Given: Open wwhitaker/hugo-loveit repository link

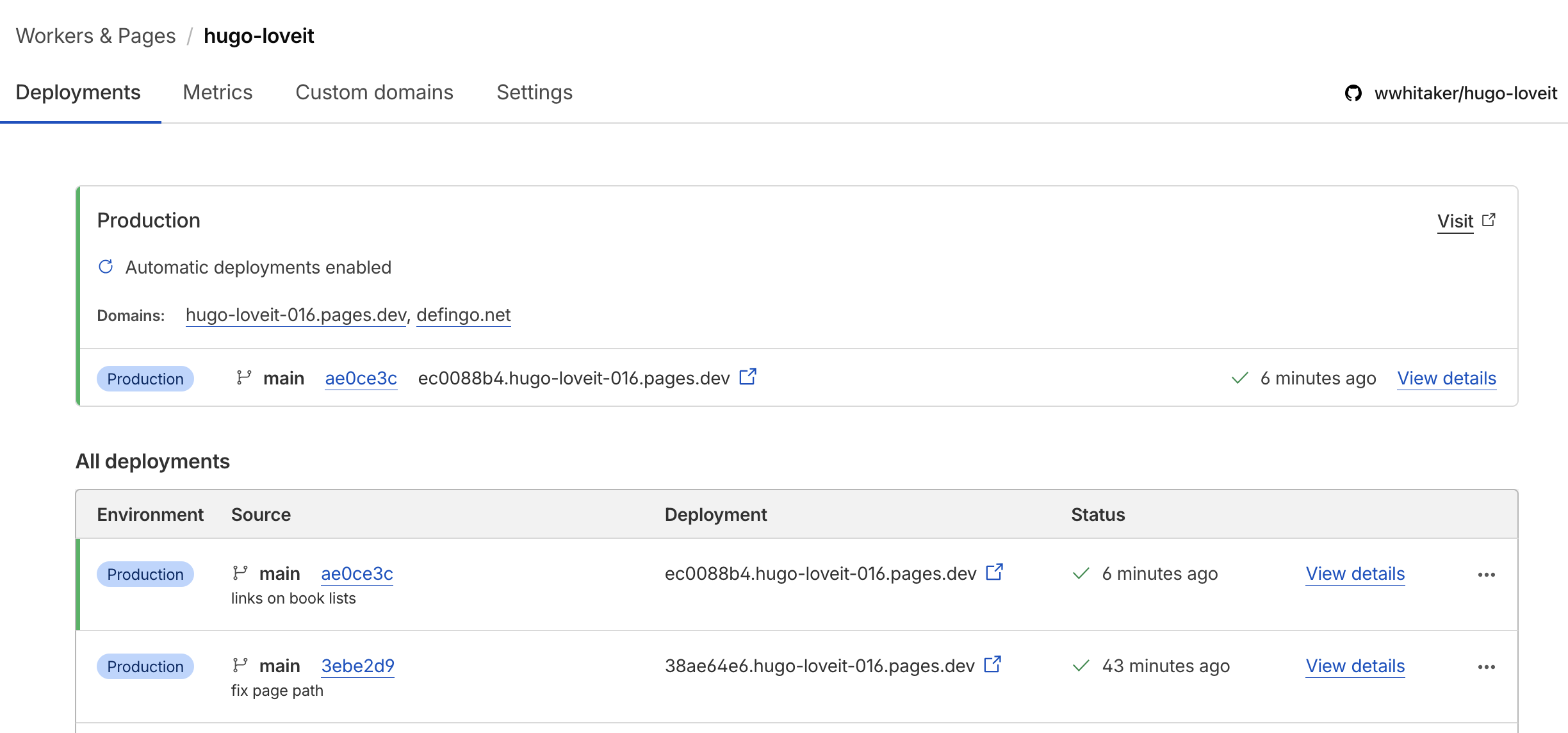Looking at the screenshot, I should pyautogui.click(x=1466, y=94).
